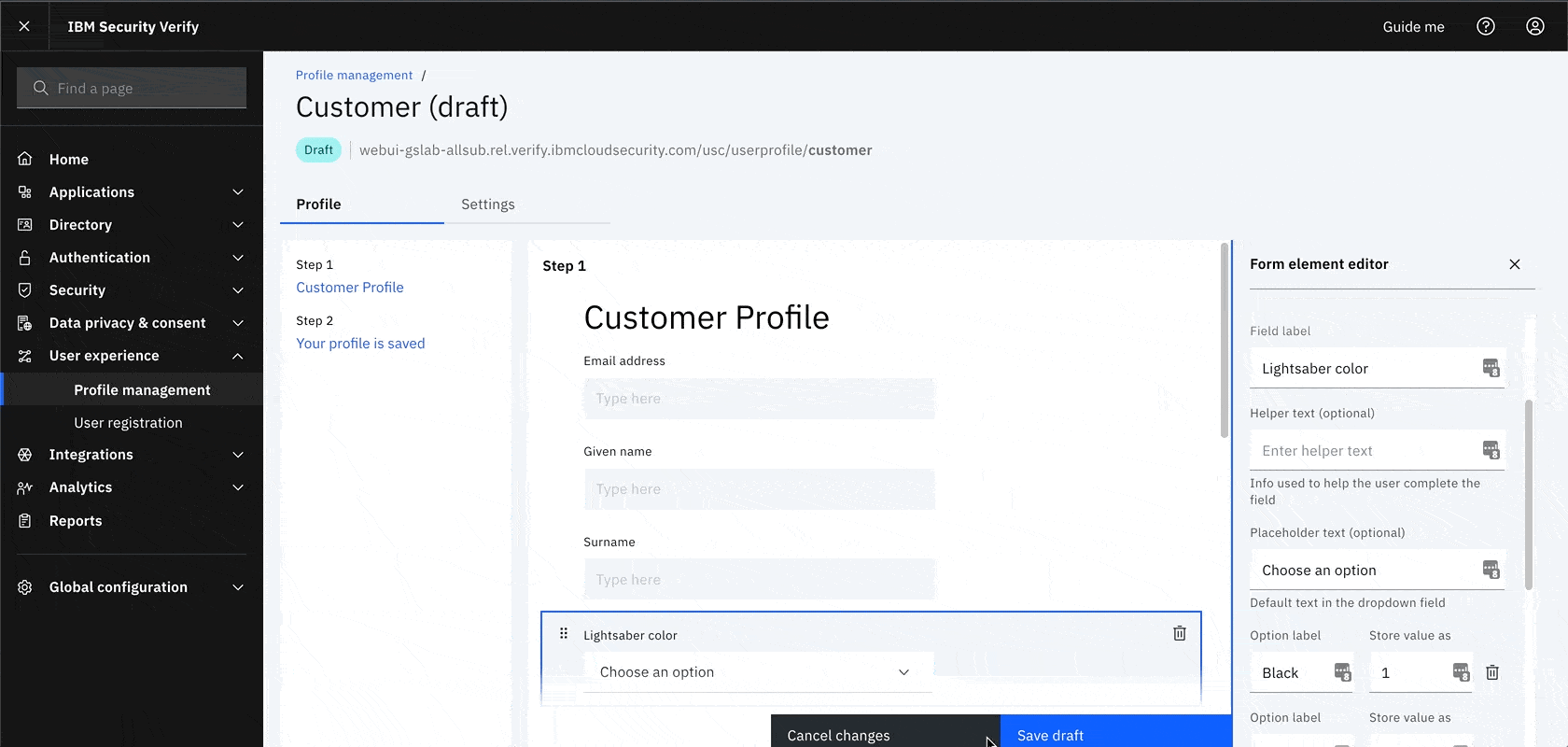Click the Authentication lock icon
This screenshot has height=747, width=1568.
click(x=25, y=257)
